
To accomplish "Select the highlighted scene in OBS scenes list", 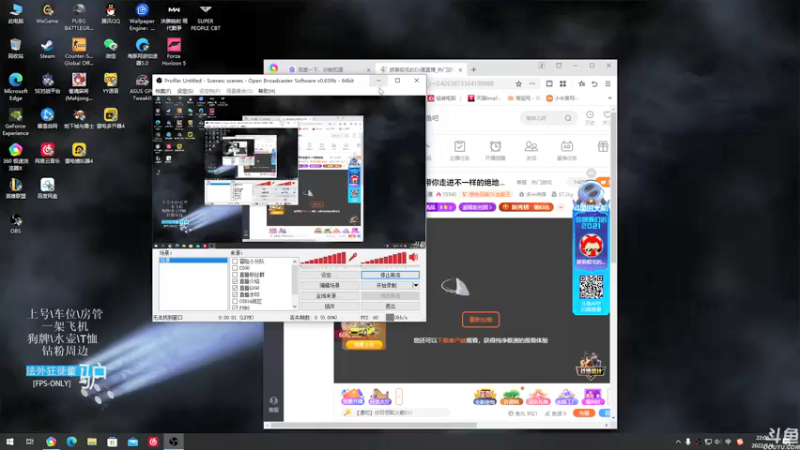I will pyautogui.click(x=193, y=260).
